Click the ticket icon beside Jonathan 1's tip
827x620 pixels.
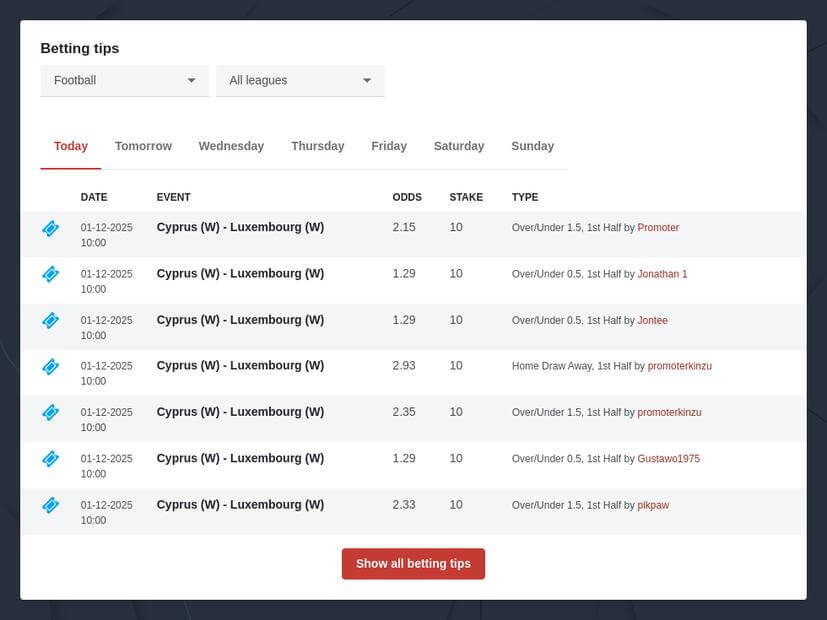coord(50,274)
